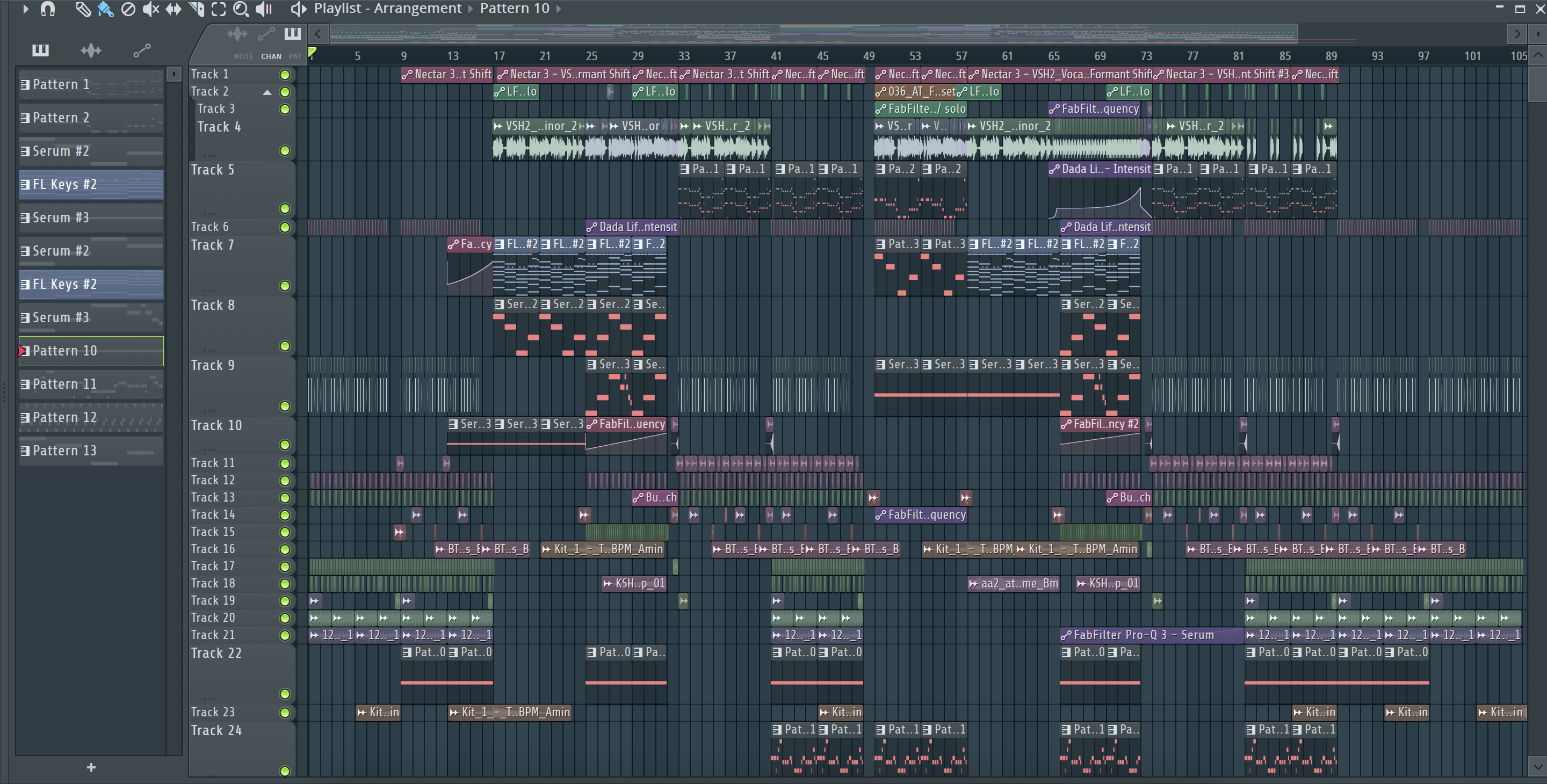1547x784 pixels.
Task: Select the automation clip focus icon
Action: click(x=266, y=34)
